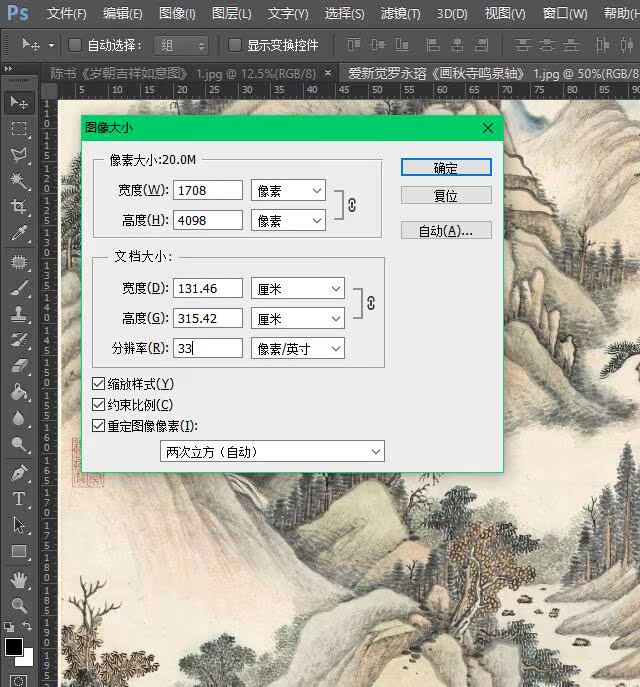Uncheck 重定图像像素 option
This screenshot has height=687, width=640.
click(x=99, y=425)
